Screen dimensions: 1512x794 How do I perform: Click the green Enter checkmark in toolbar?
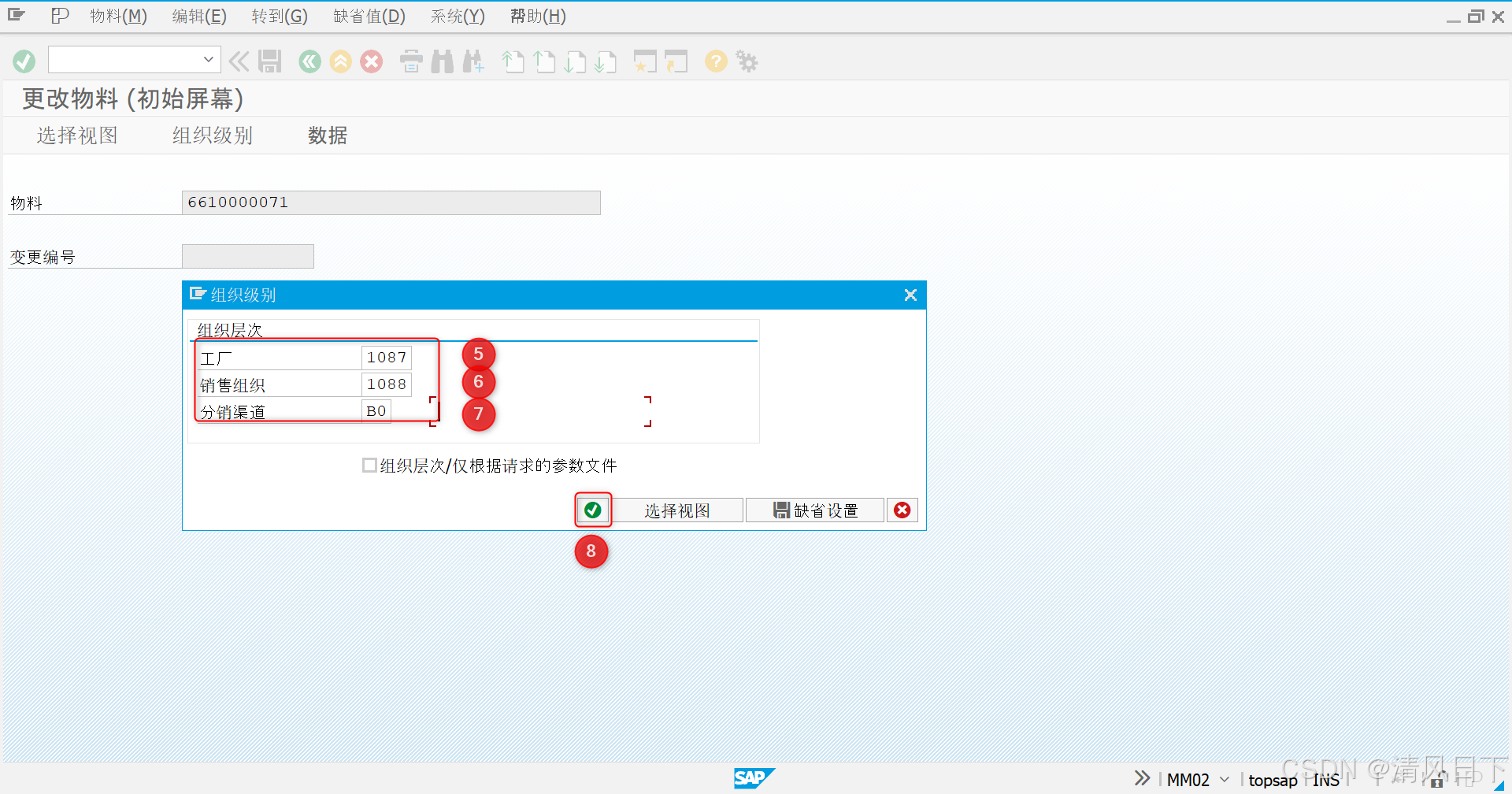24,61
